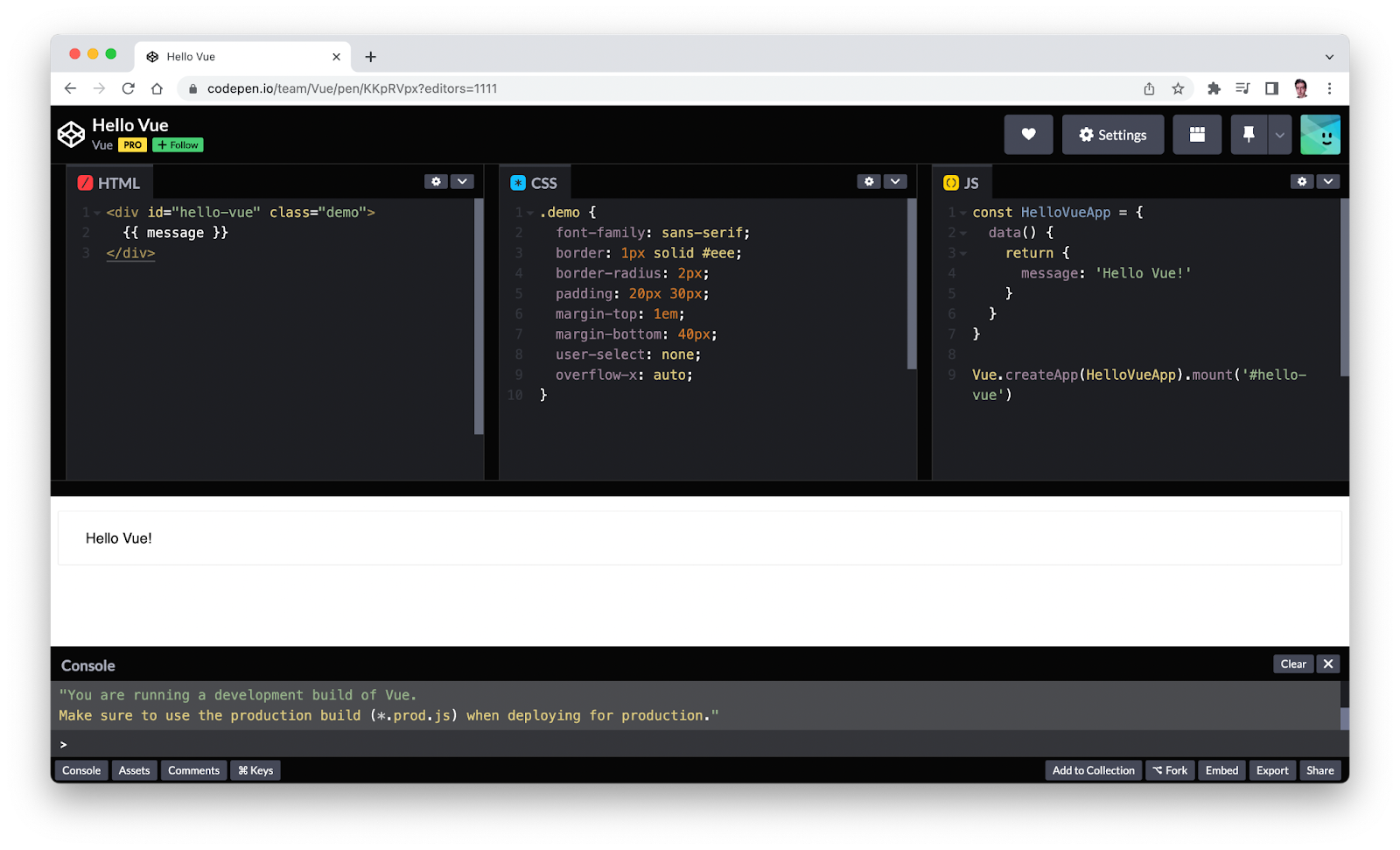The height and width of the screenshot is (850, 1400).
Task: Open the Chrome three-dot menu
Action: [x=1329, y=88]
